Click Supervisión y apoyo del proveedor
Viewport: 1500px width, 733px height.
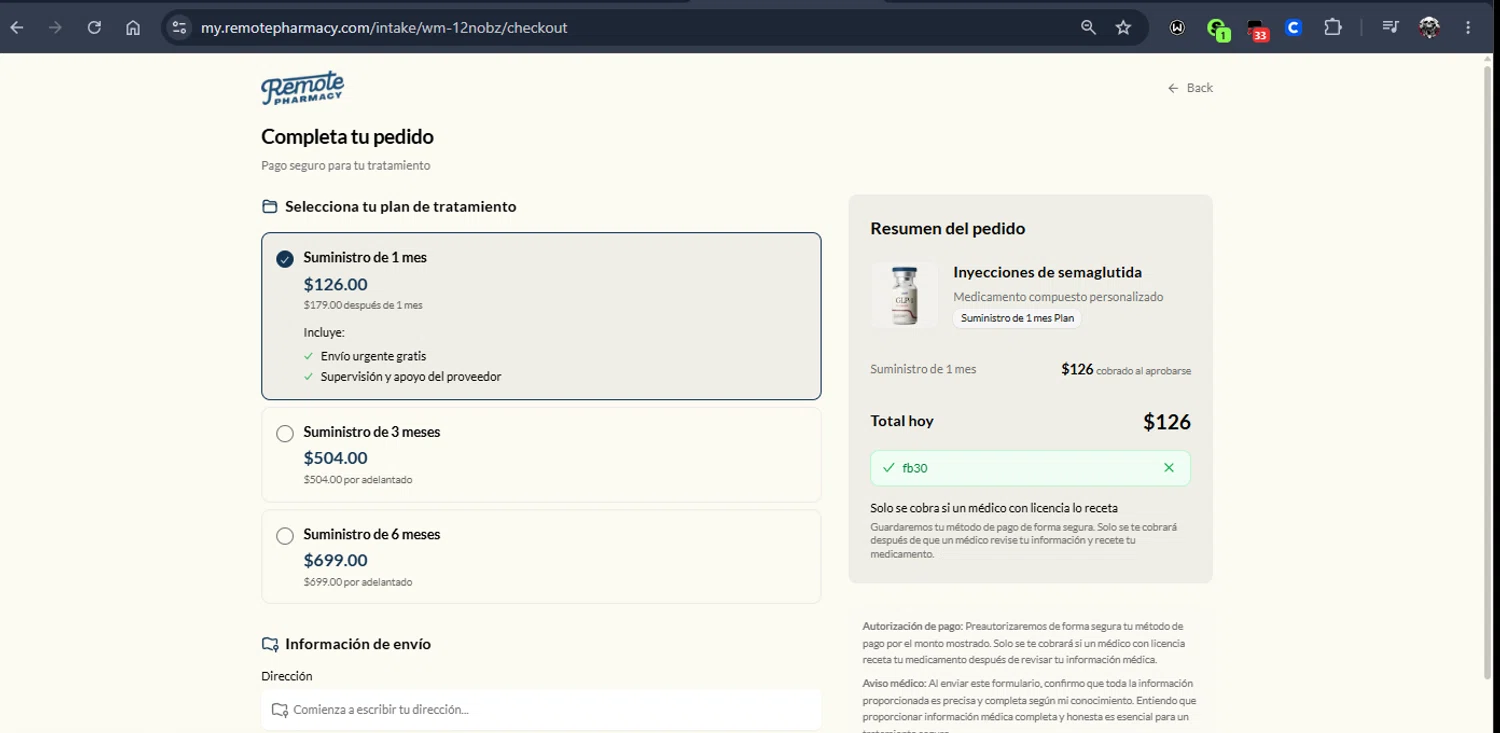point(411,377)
